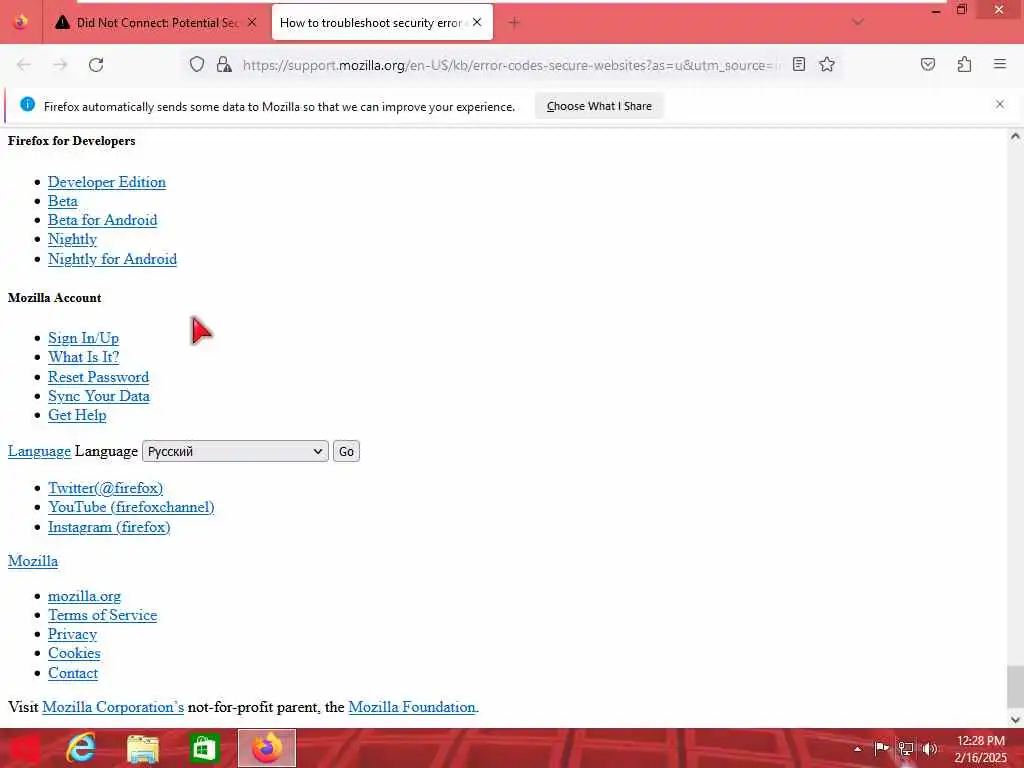This screenshot has height=768, width=1024.
Task: Expand the Русский language dropdown
Action: pyautogui.click(x=235, y=451)
